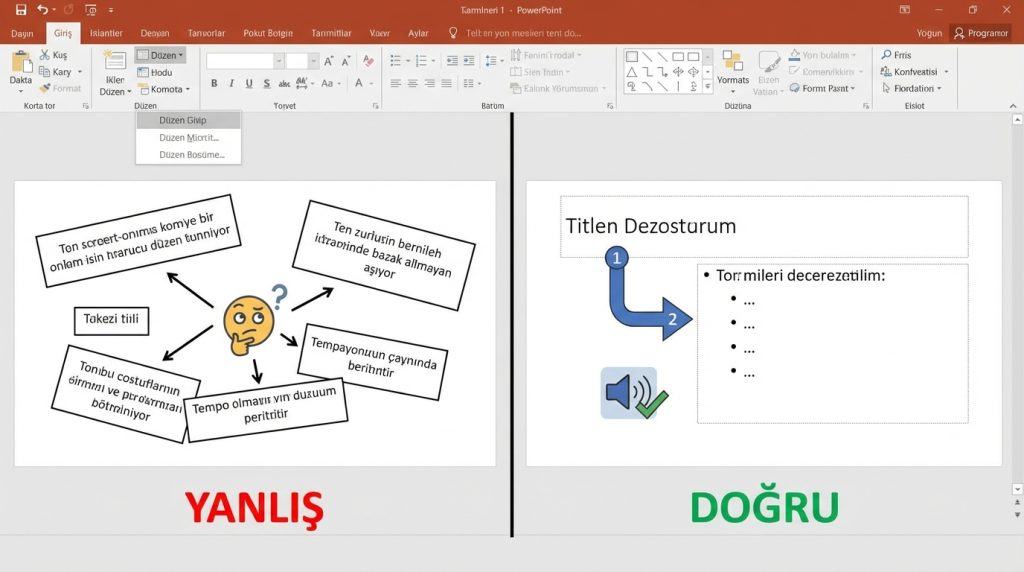Click the Start From Beginning slideshow icon
Screen dimensions: 1024x572
click(x=91, y=10)
